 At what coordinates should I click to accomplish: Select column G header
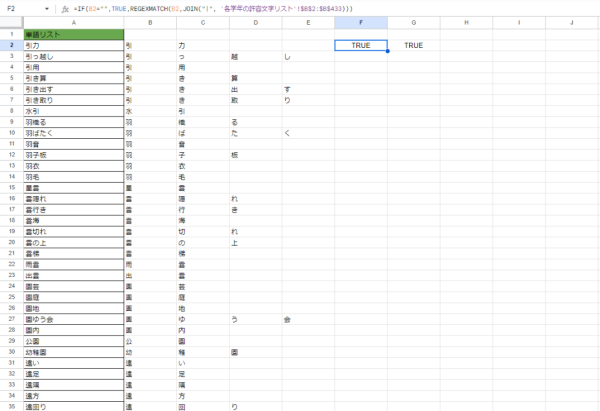pos(413,22)
